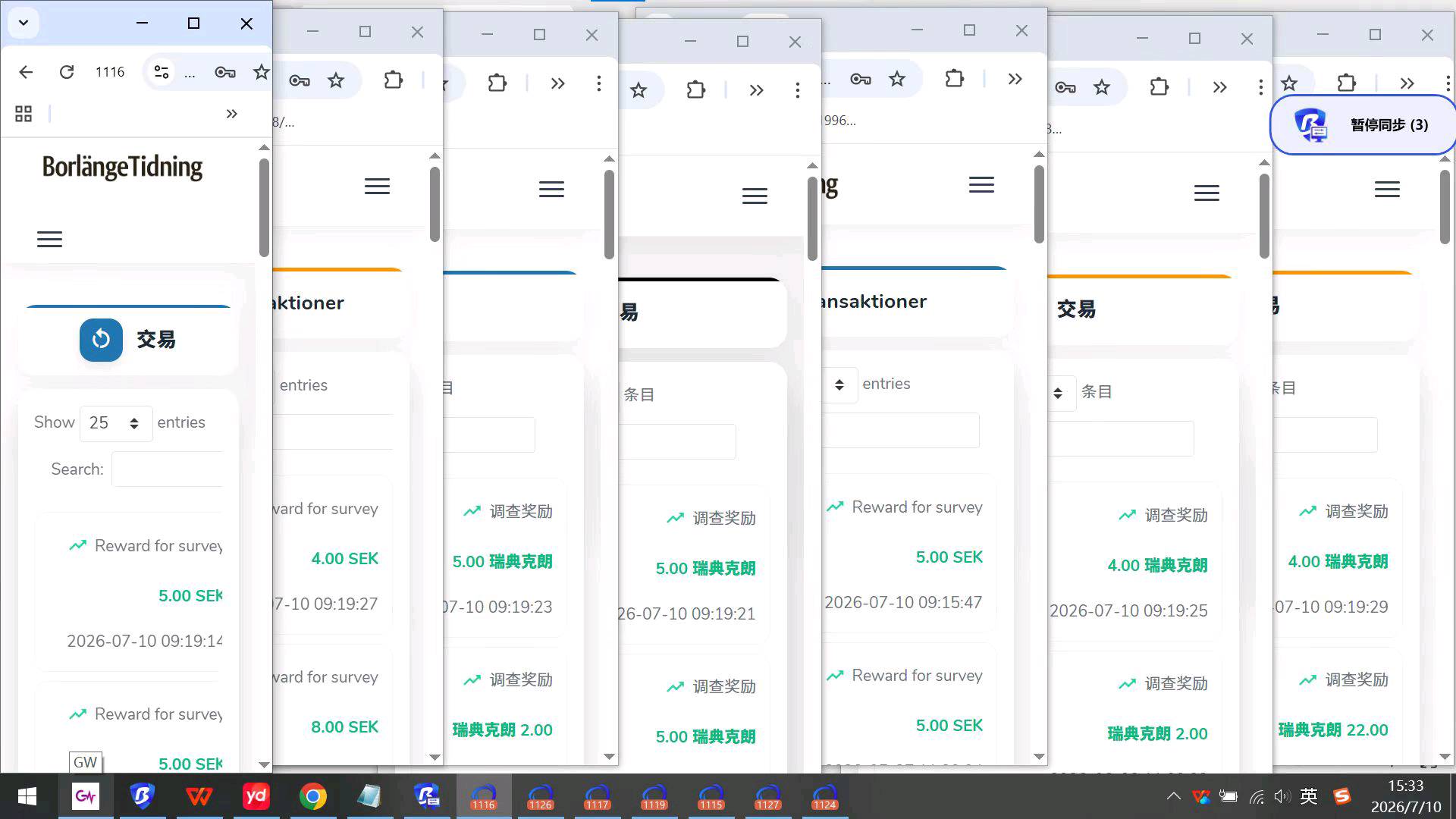
Task: Click the 8.00 SEK amount in the second window
Action: point(344,727)
